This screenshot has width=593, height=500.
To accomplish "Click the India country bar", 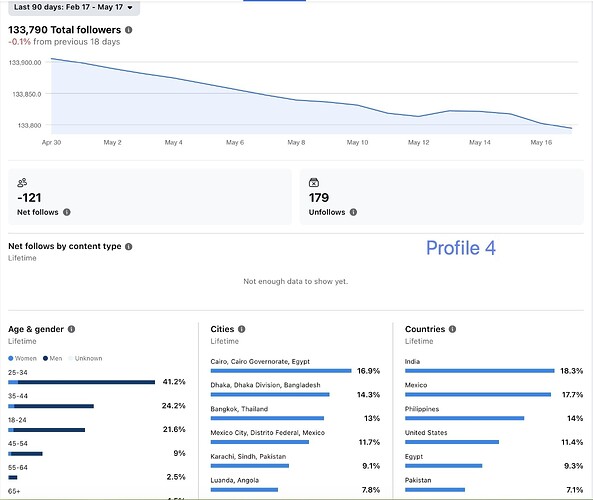I will pyautogui.click(x=480, y=371).
